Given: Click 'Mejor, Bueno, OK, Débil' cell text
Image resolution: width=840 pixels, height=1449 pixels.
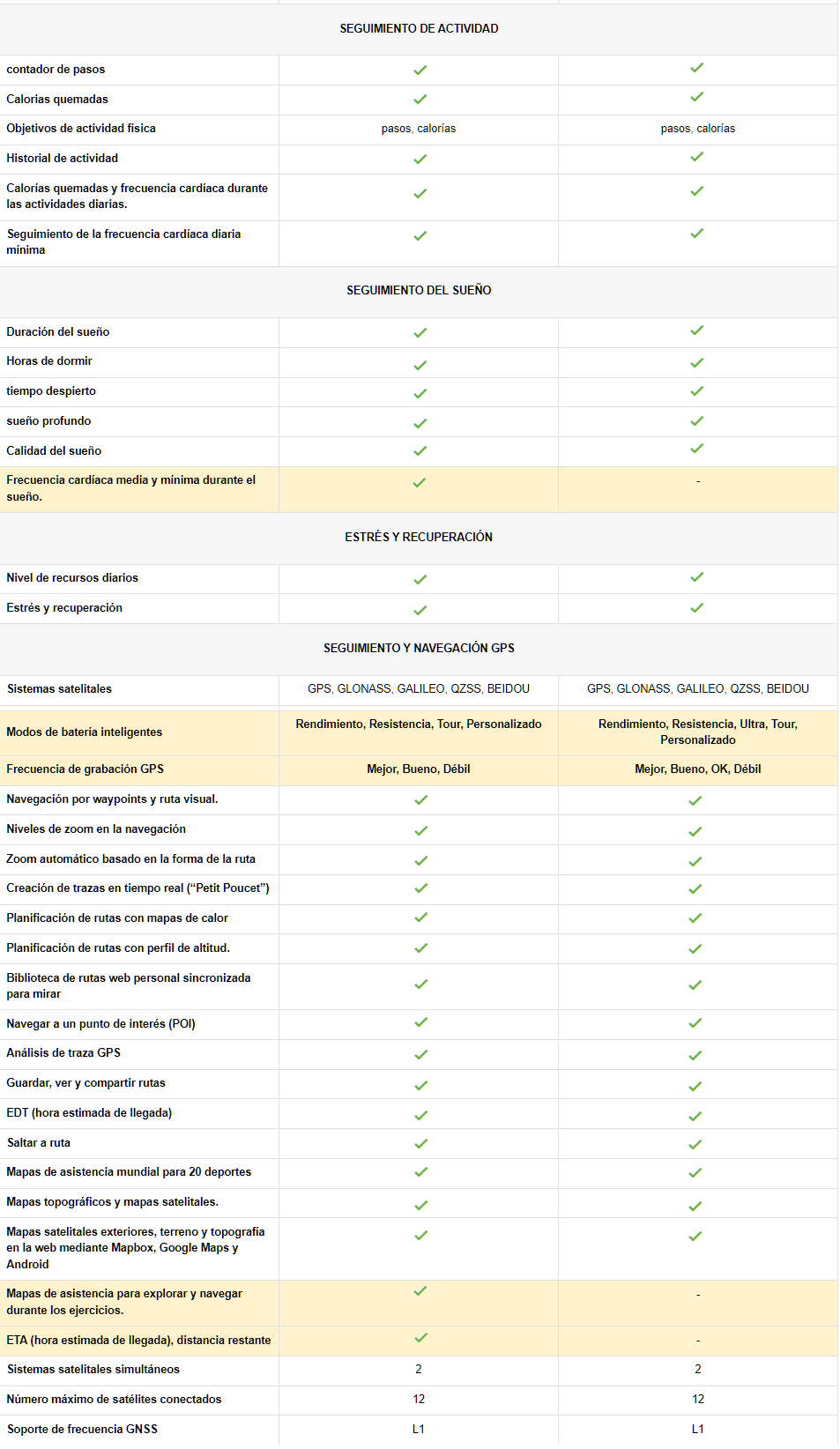Looking at the screenshot, I should click(x=697, y=769).
